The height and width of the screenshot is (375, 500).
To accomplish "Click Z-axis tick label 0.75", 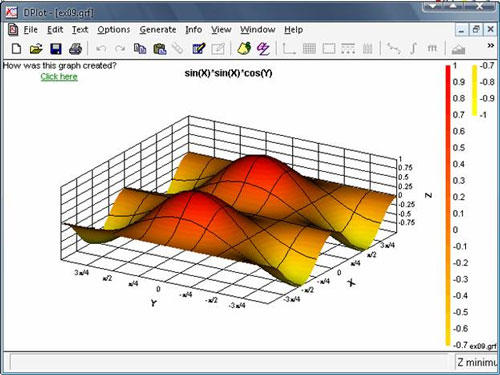I will (405, 168).
